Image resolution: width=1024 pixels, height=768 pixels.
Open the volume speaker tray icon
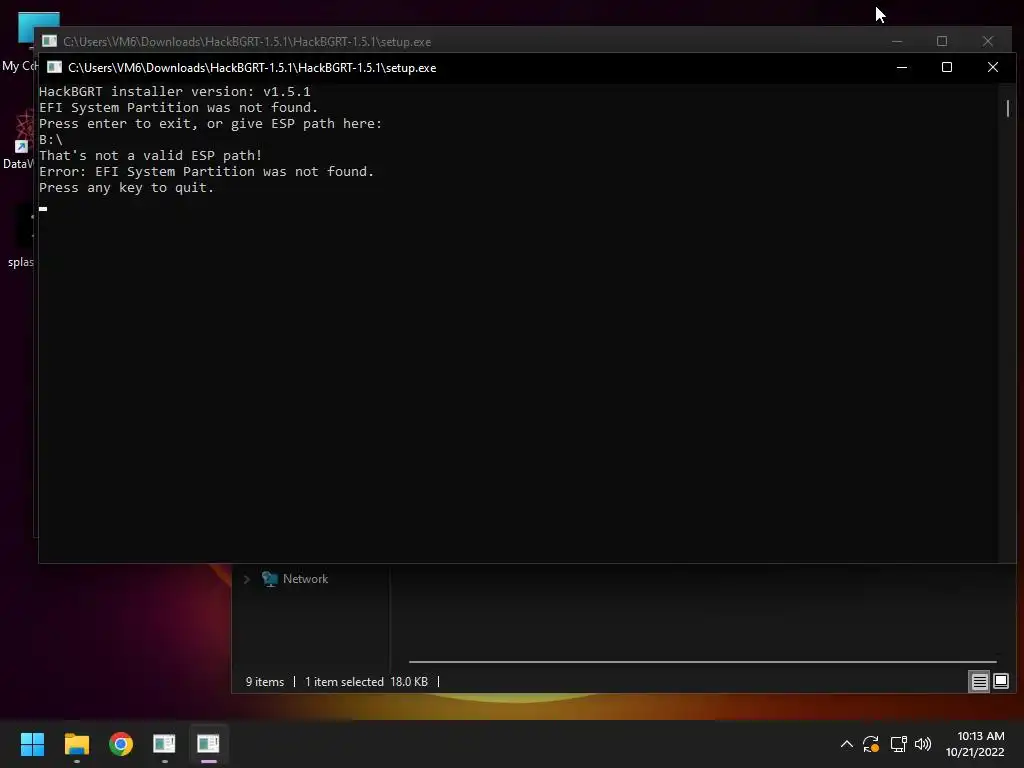(x=923, y=744)
